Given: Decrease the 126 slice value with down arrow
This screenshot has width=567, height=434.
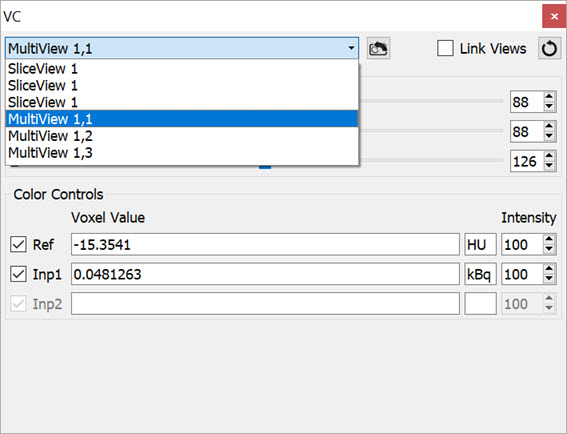Looking at the screenshot, I should pos(549,166).
